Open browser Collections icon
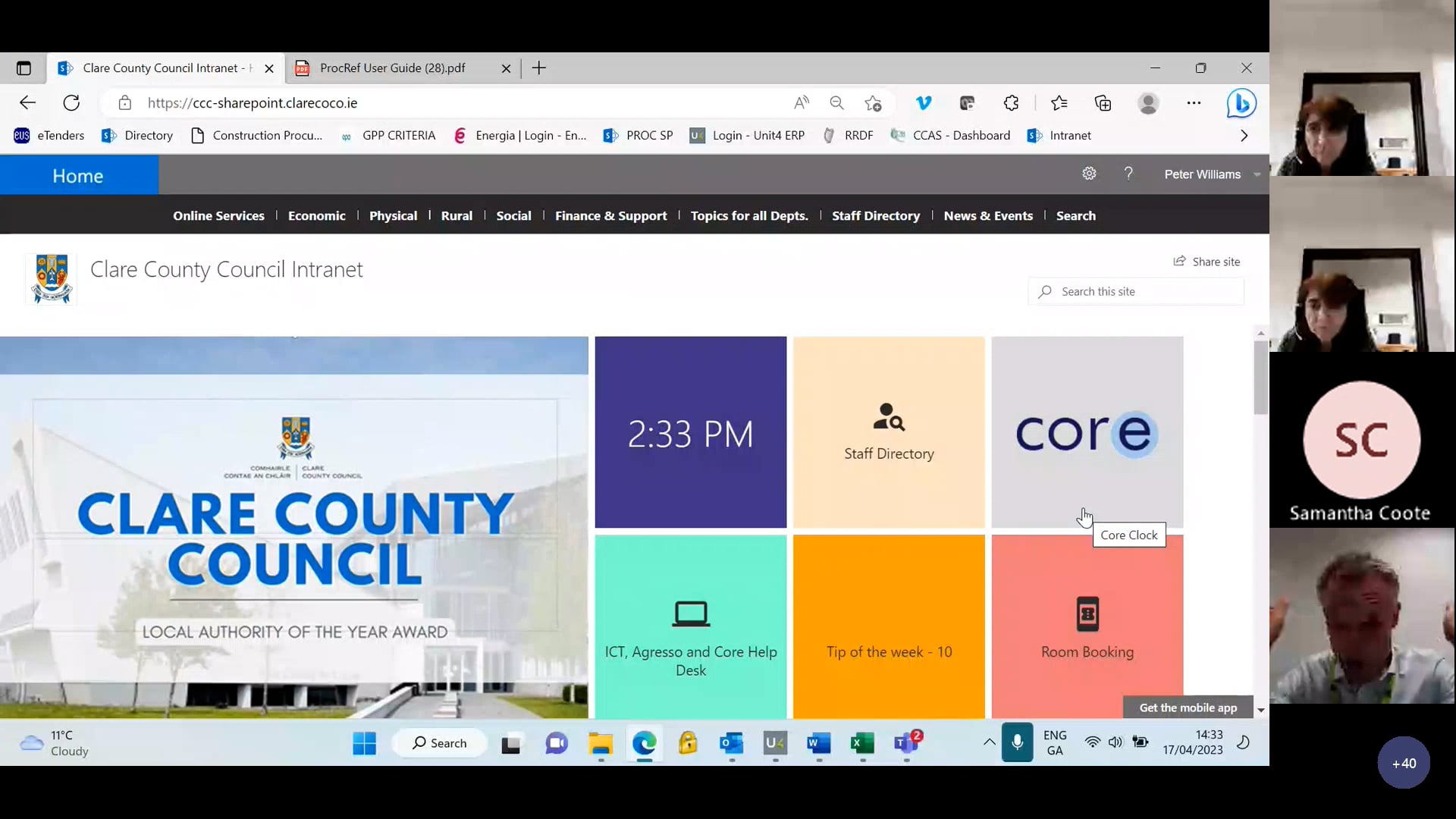Image resolution: width=1456 pixels, height=819 pixels. coord(1103,102)
